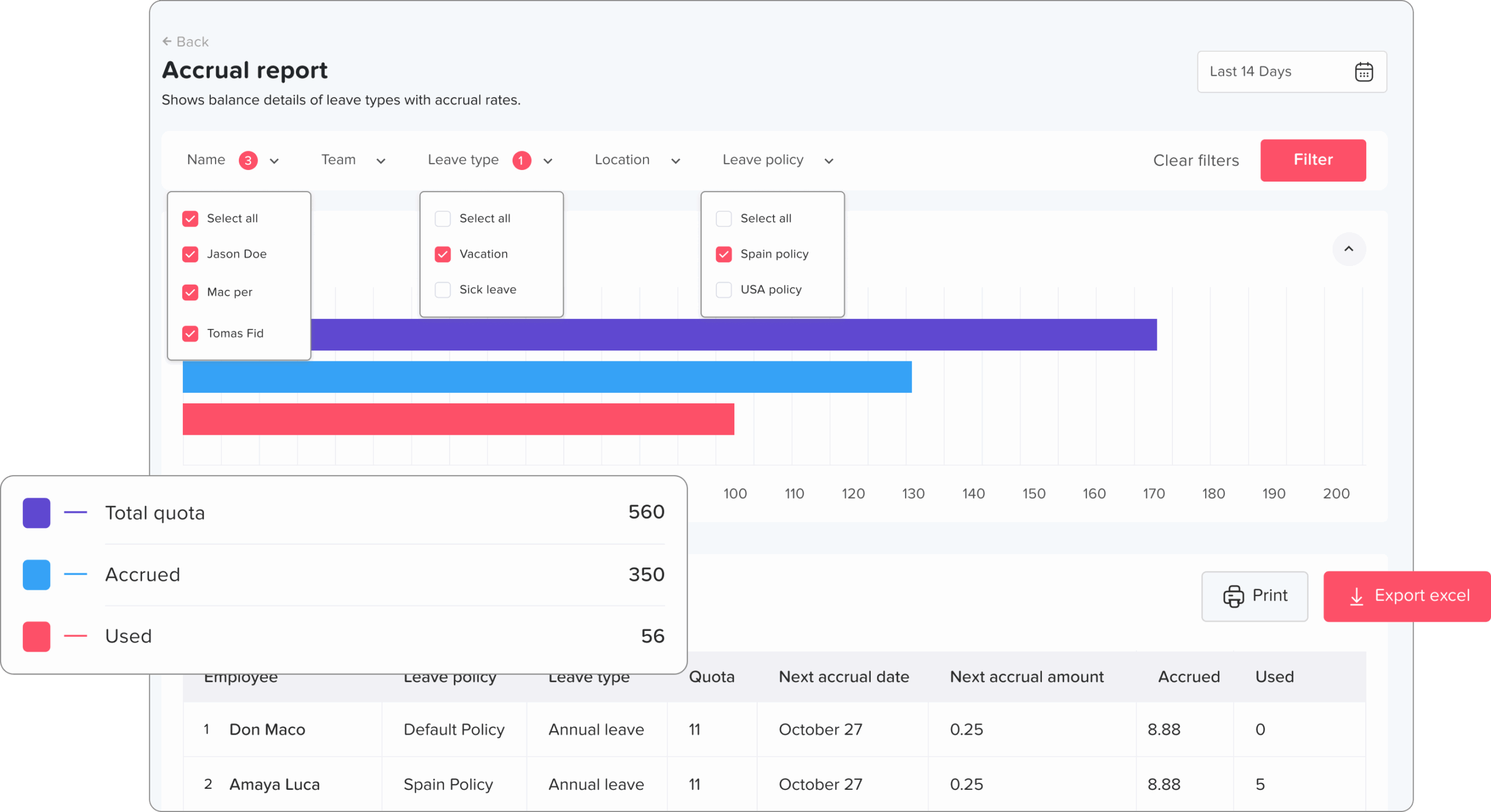Click the purple Total quota legend square
The width and height of the screenshot is (1491, 812).
[36, 513]
